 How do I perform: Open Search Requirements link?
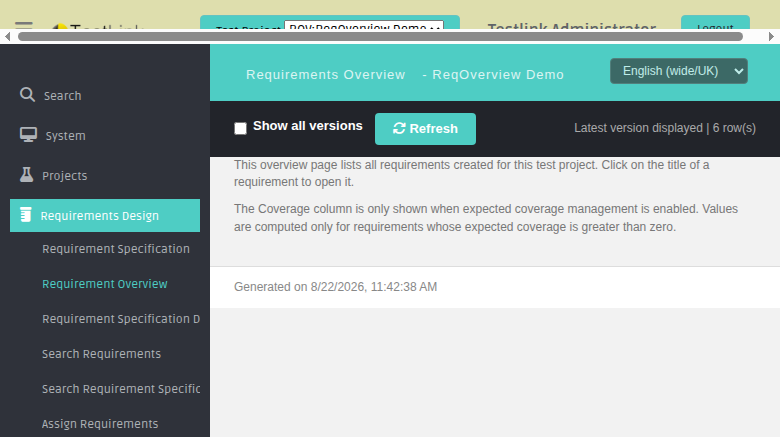pyautogui.click(x=101, y=354)
